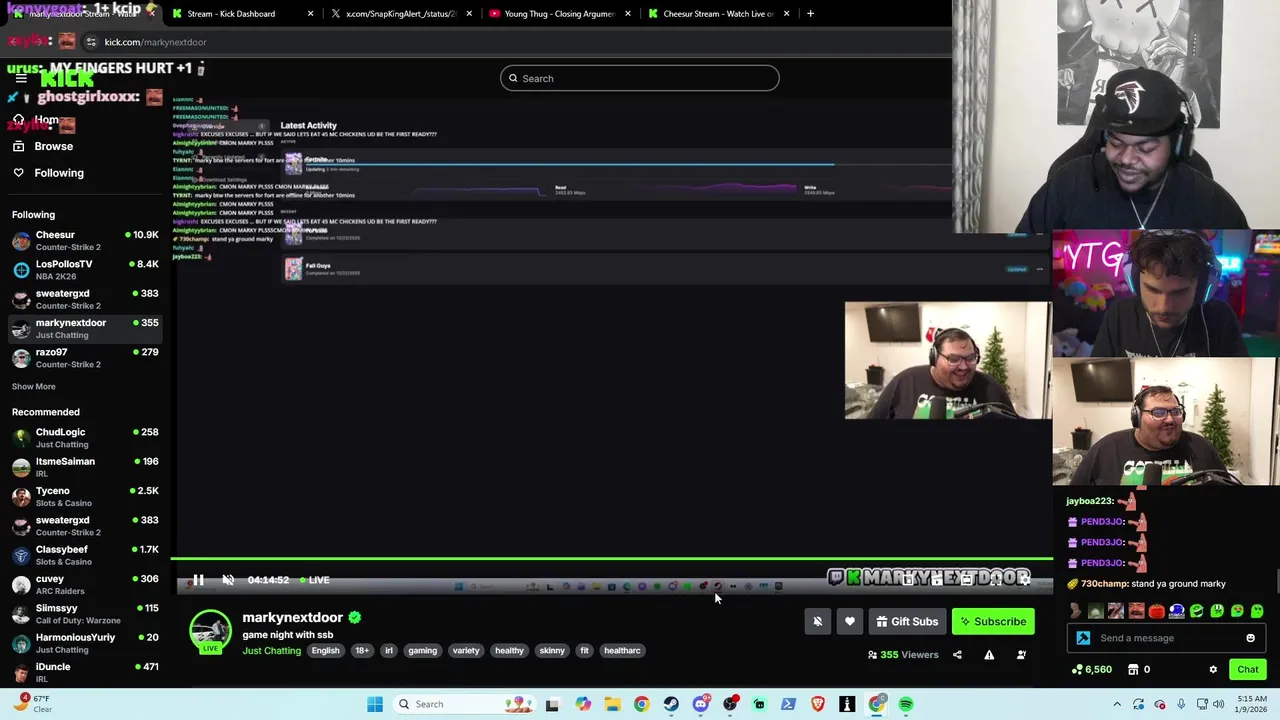The image size is (1280, 720).
Task: Click the taskbar volume icon
Action: coord(1219,704)
